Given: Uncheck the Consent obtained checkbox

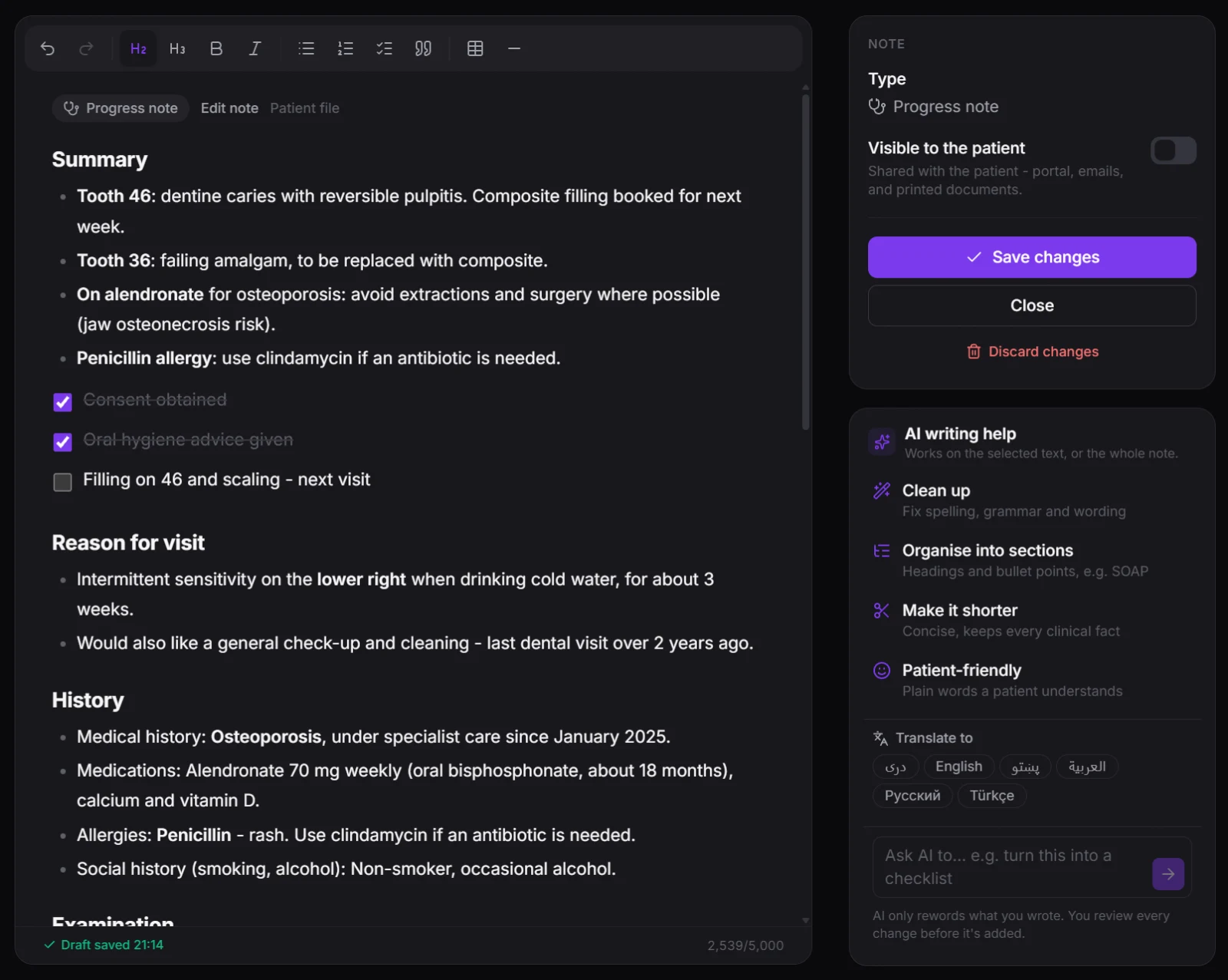Looking at the screenshot, I should point(63,401).
